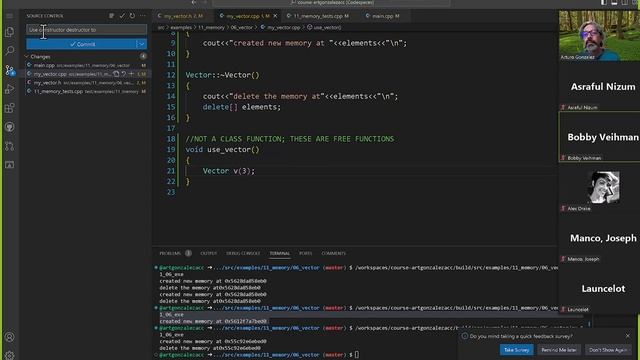Open GitHub Pull Requests view icon
Screen dimensions: 640x360
click(9, 146)
